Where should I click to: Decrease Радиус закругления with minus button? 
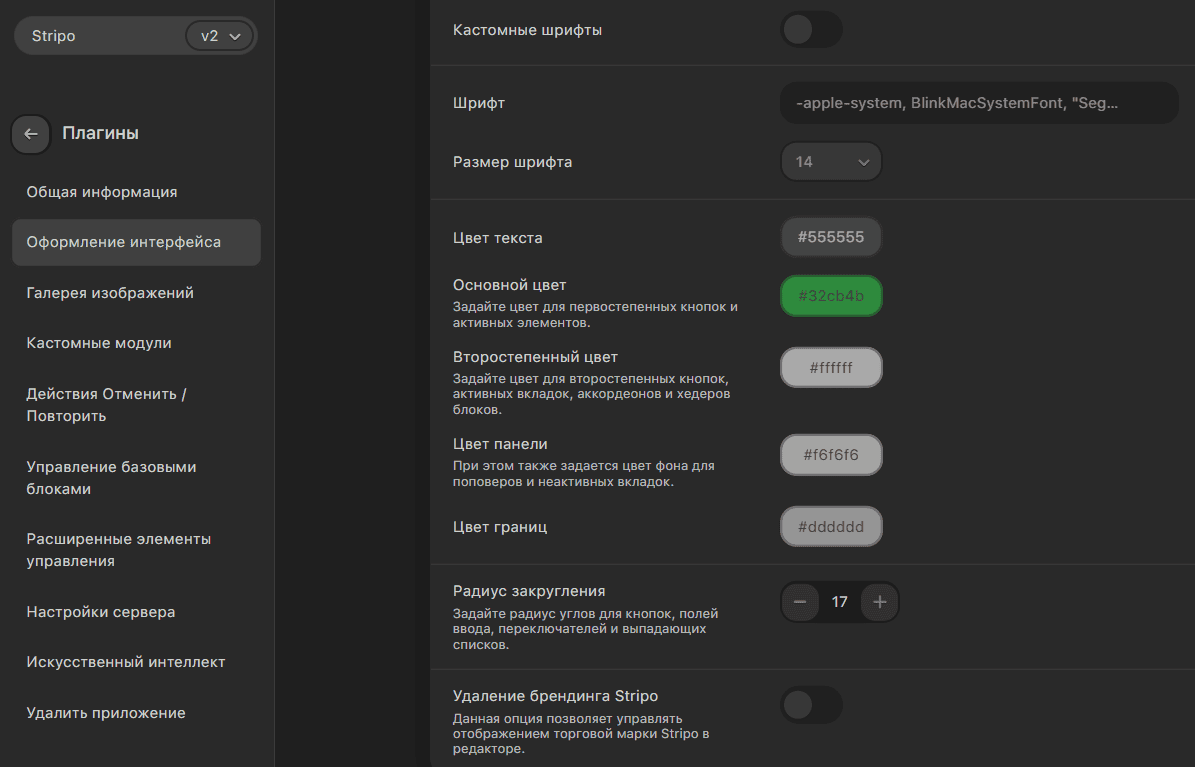800,602
